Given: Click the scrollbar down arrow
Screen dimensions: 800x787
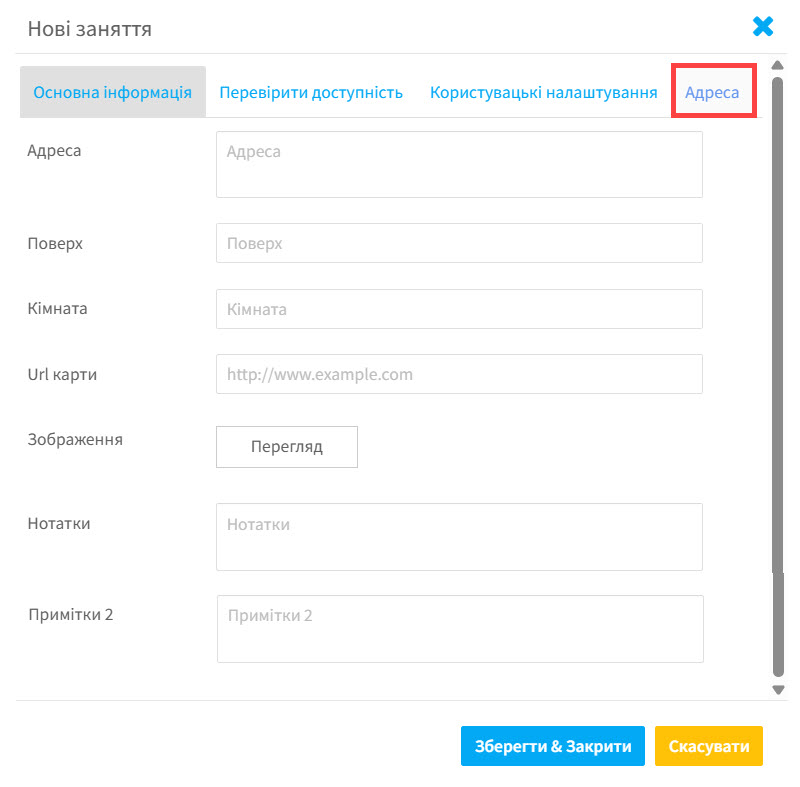Looking at the screenshot, I should (778, 690).
